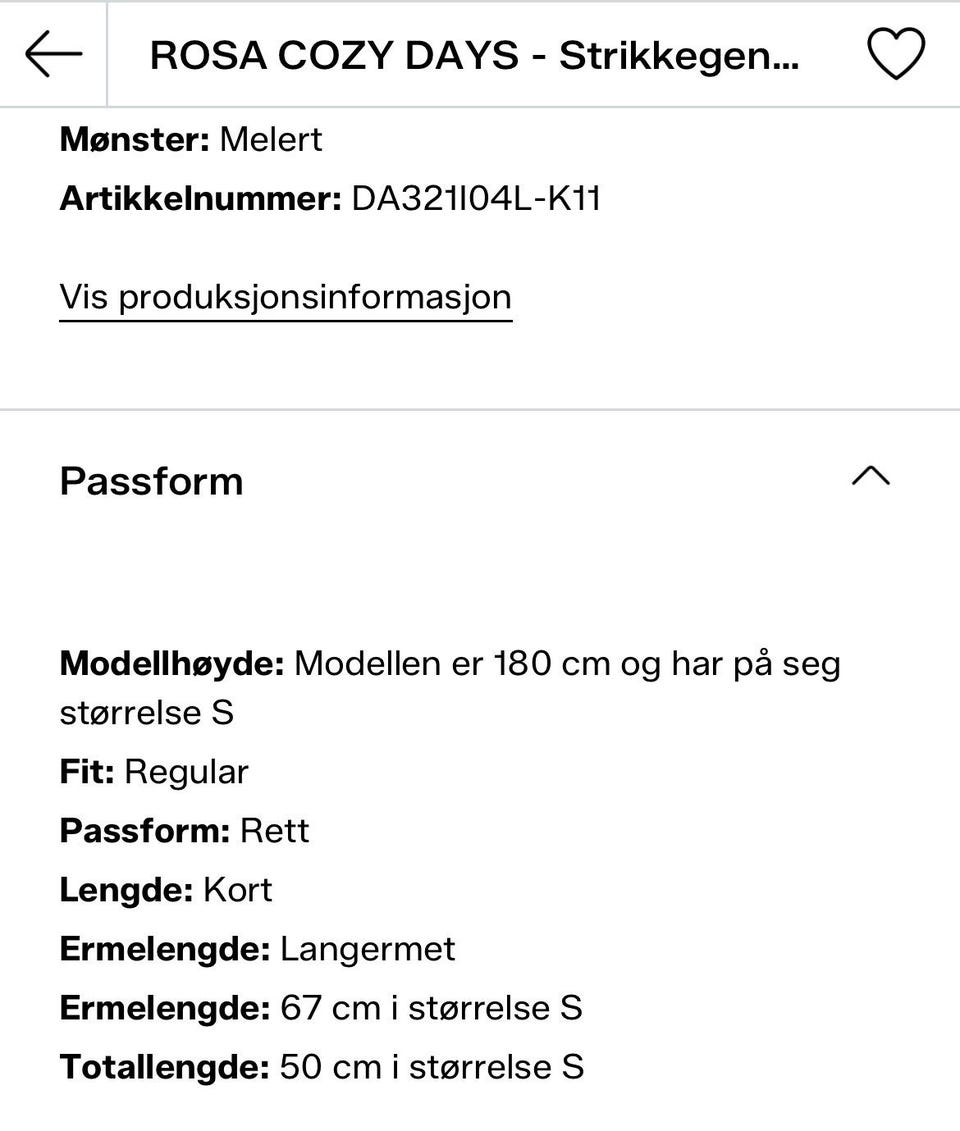The width and height of the screenshot is (960, 1131).
Task: Tap the Regular fit value
Action: 187,772
